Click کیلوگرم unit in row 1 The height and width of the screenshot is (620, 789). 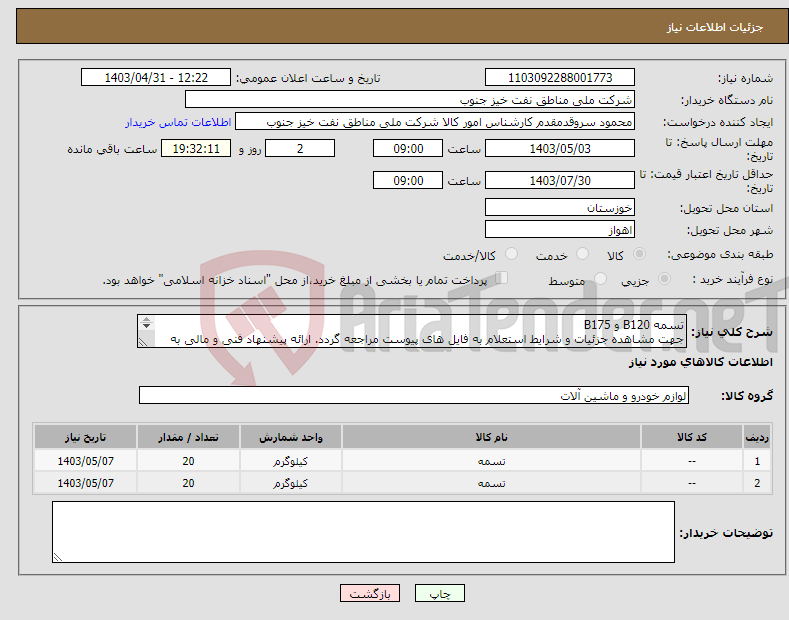[291, 461]
